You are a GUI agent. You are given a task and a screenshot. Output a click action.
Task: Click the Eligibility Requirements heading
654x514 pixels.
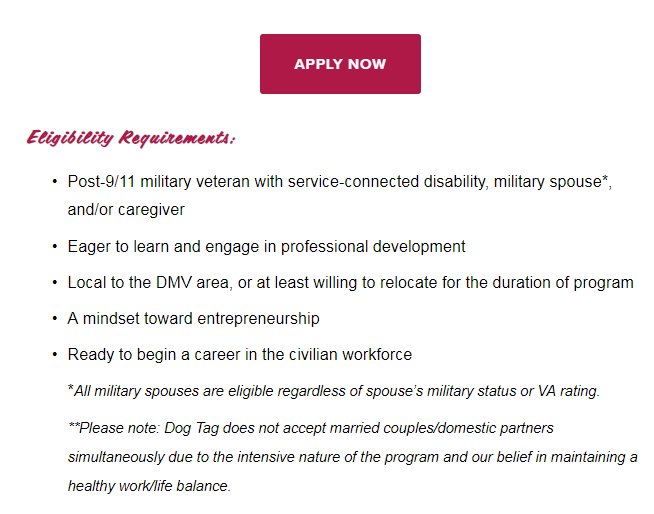coord(131,137)
